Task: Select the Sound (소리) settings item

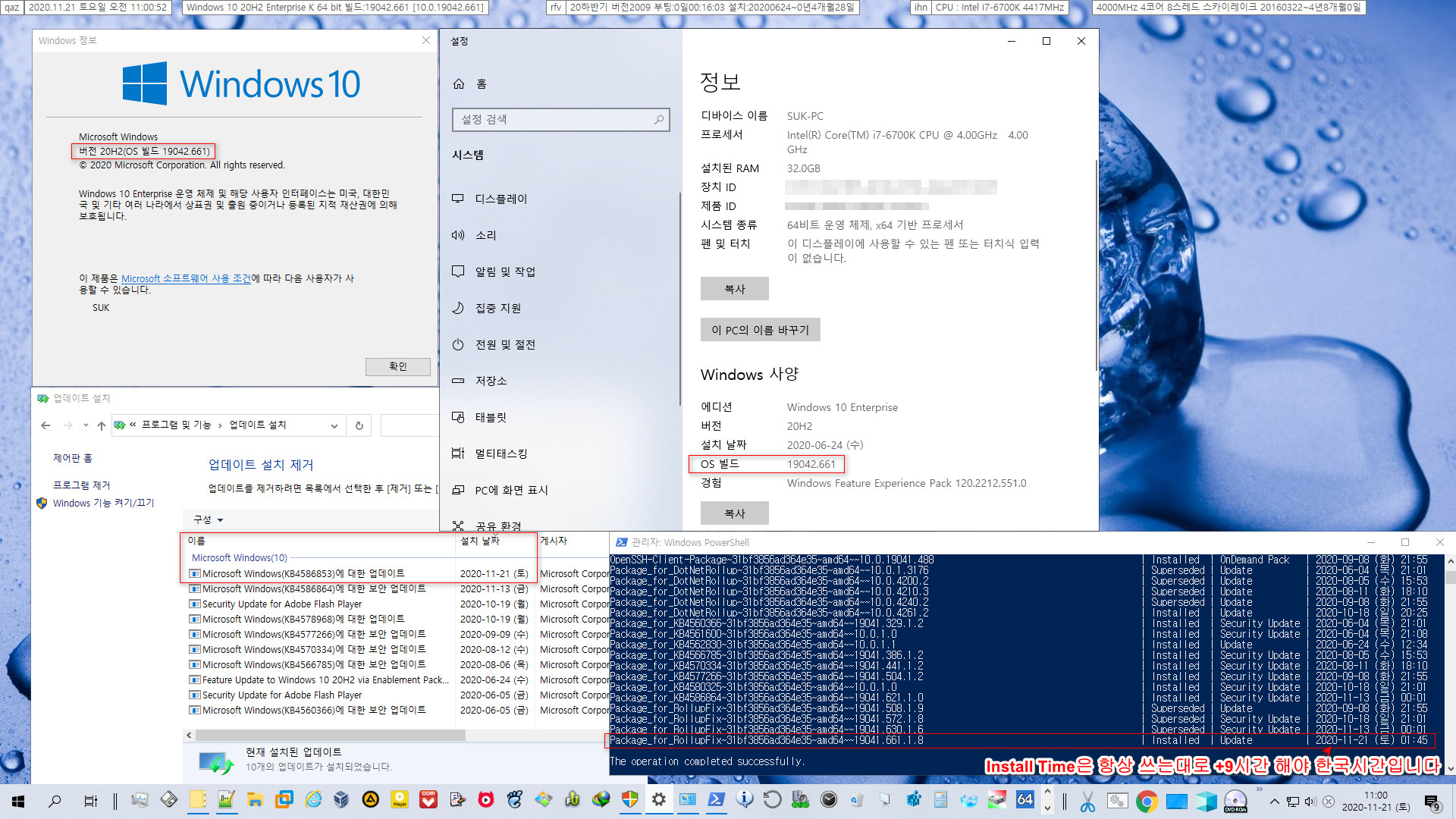Action: (474, 235)
